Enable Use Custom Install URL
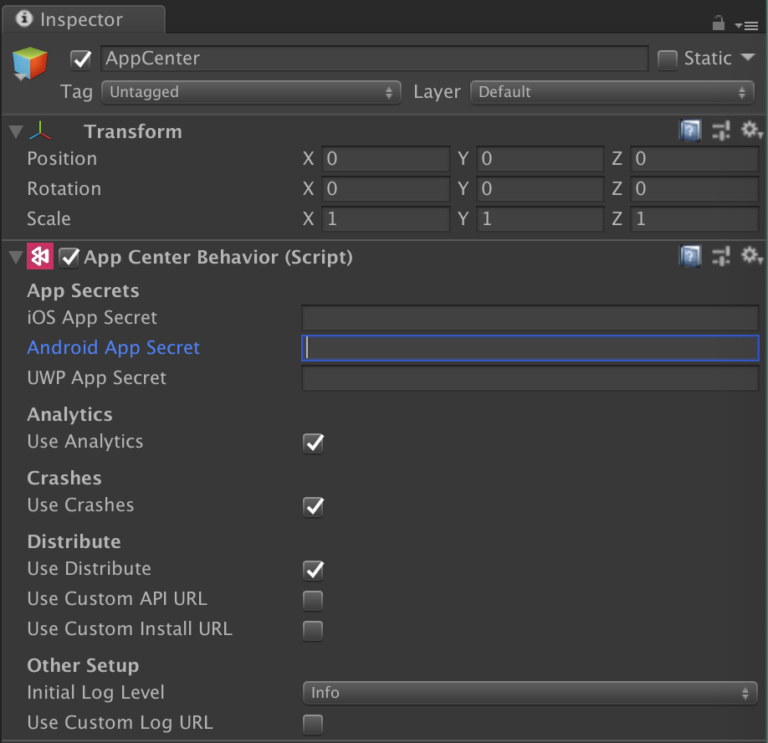The height and width of the screenshot is (743, 768). point(313,631)
